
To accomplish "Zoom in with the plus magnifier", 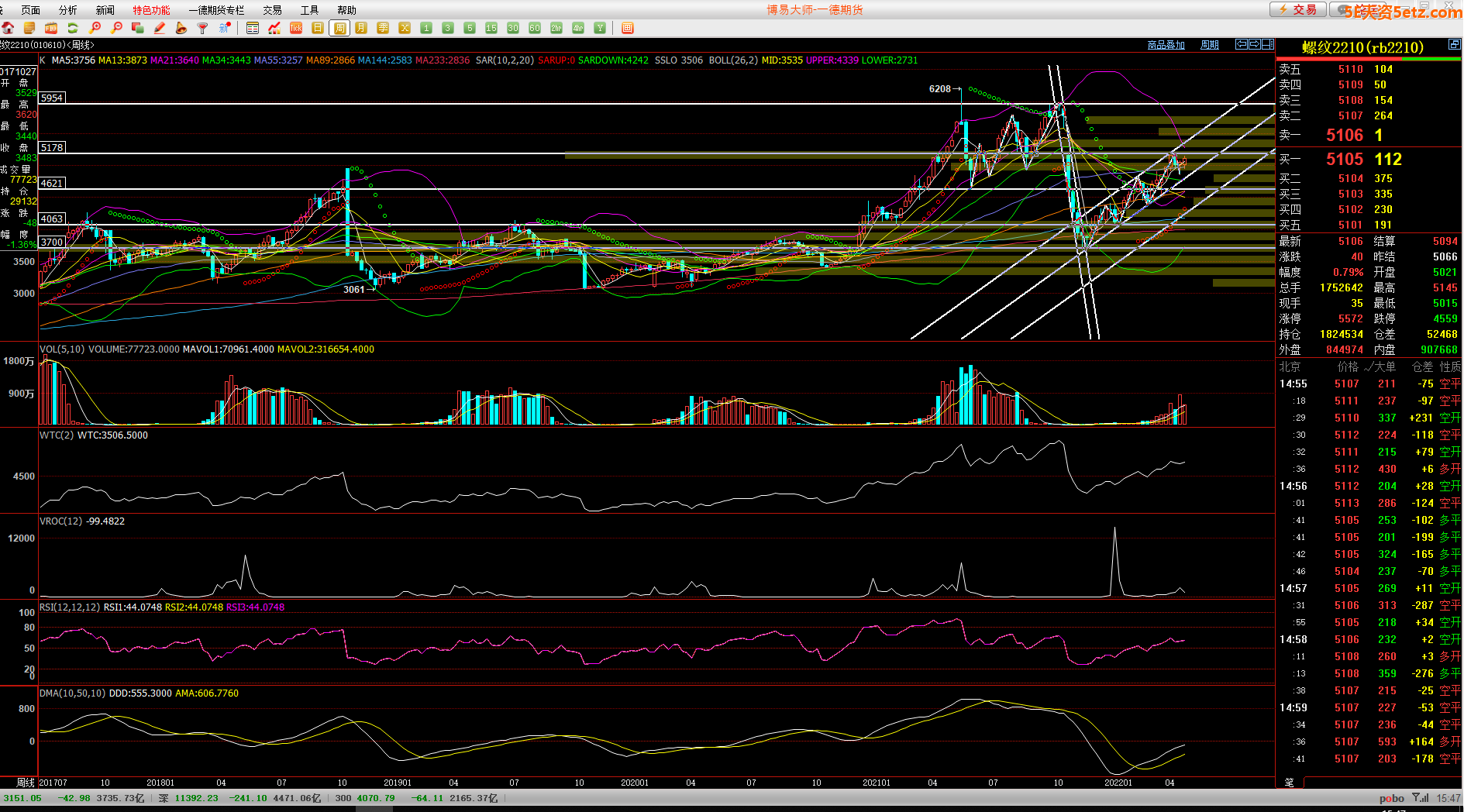I will 95,28.
